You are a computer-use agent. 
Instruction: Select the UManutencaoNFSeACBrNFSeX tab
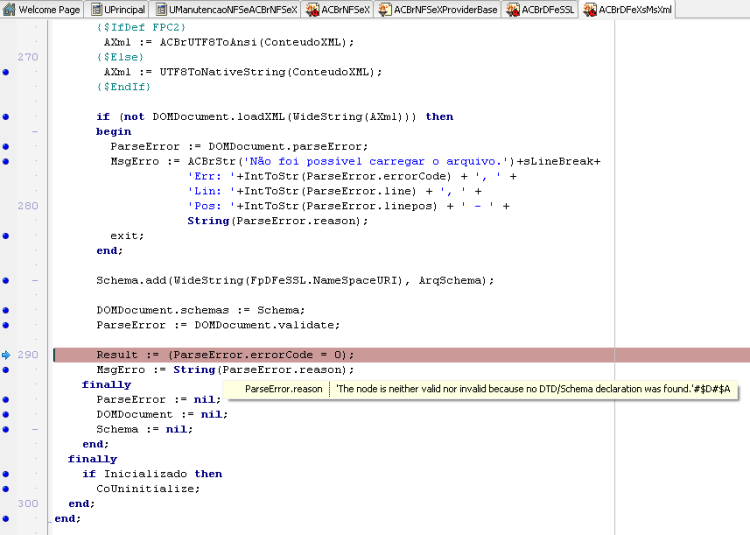coord(226,9)
